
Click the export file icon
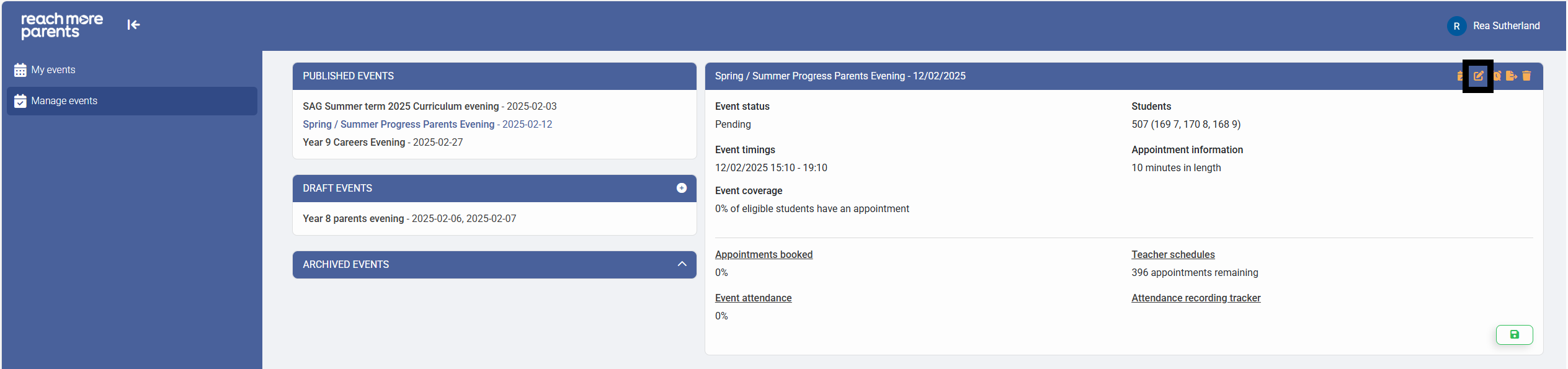(1511, 76)
